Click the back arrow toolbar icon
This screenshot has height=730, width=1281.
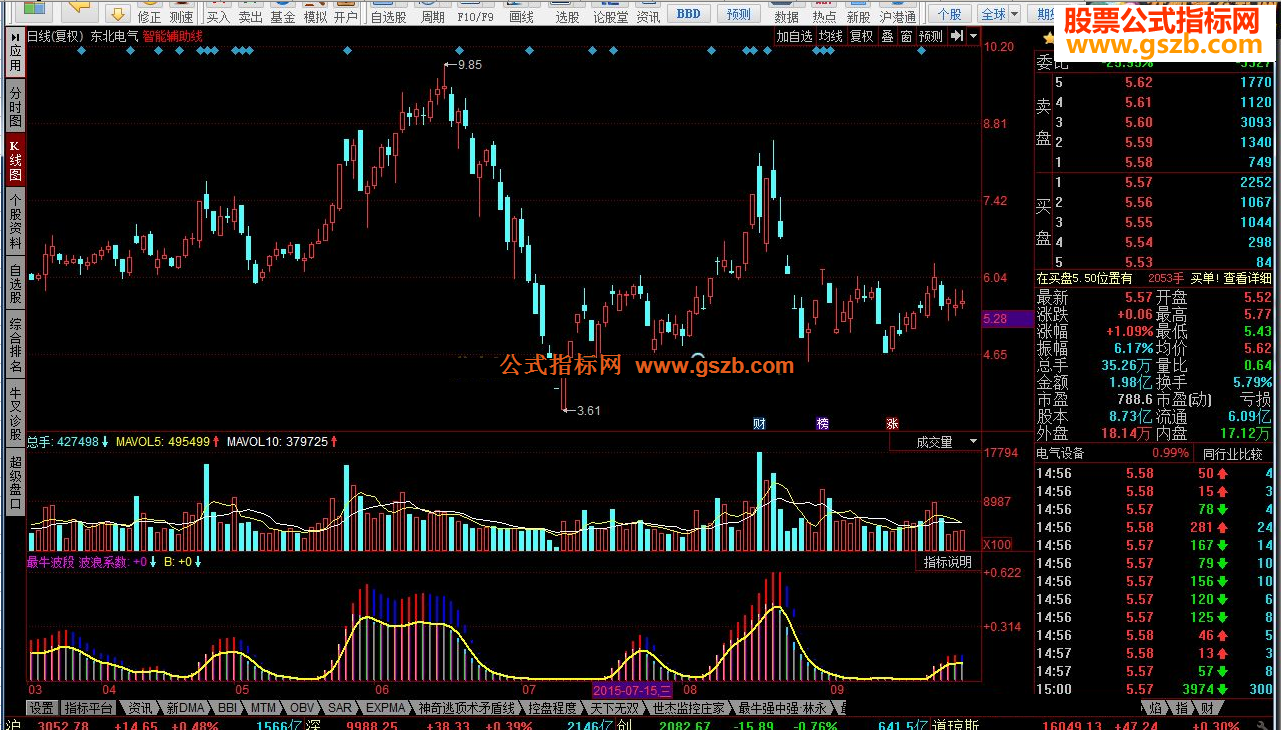coord(80,12)
